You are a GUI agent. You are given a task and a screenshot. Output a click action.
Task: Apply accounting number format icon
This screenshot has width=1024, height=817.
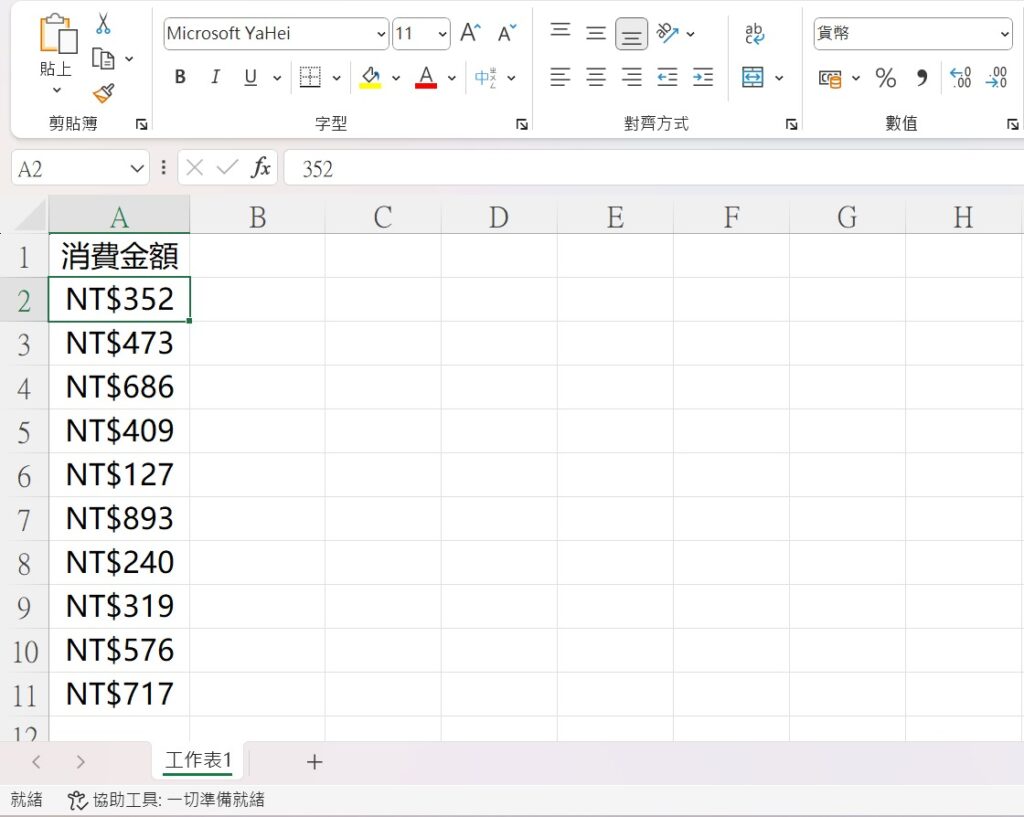[x=830, y=78]
